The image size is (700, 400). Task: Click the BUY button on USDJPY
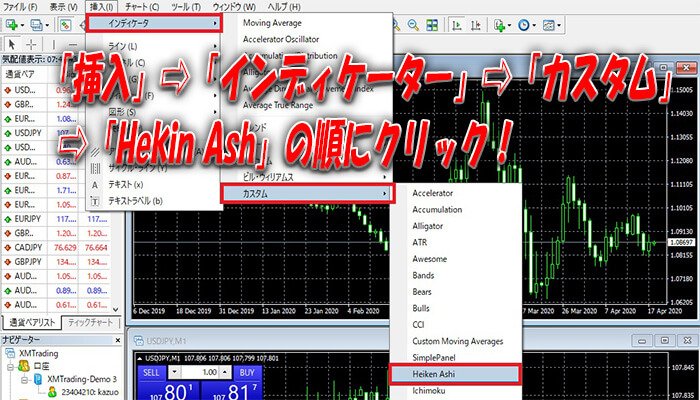[x=246, y=370]
